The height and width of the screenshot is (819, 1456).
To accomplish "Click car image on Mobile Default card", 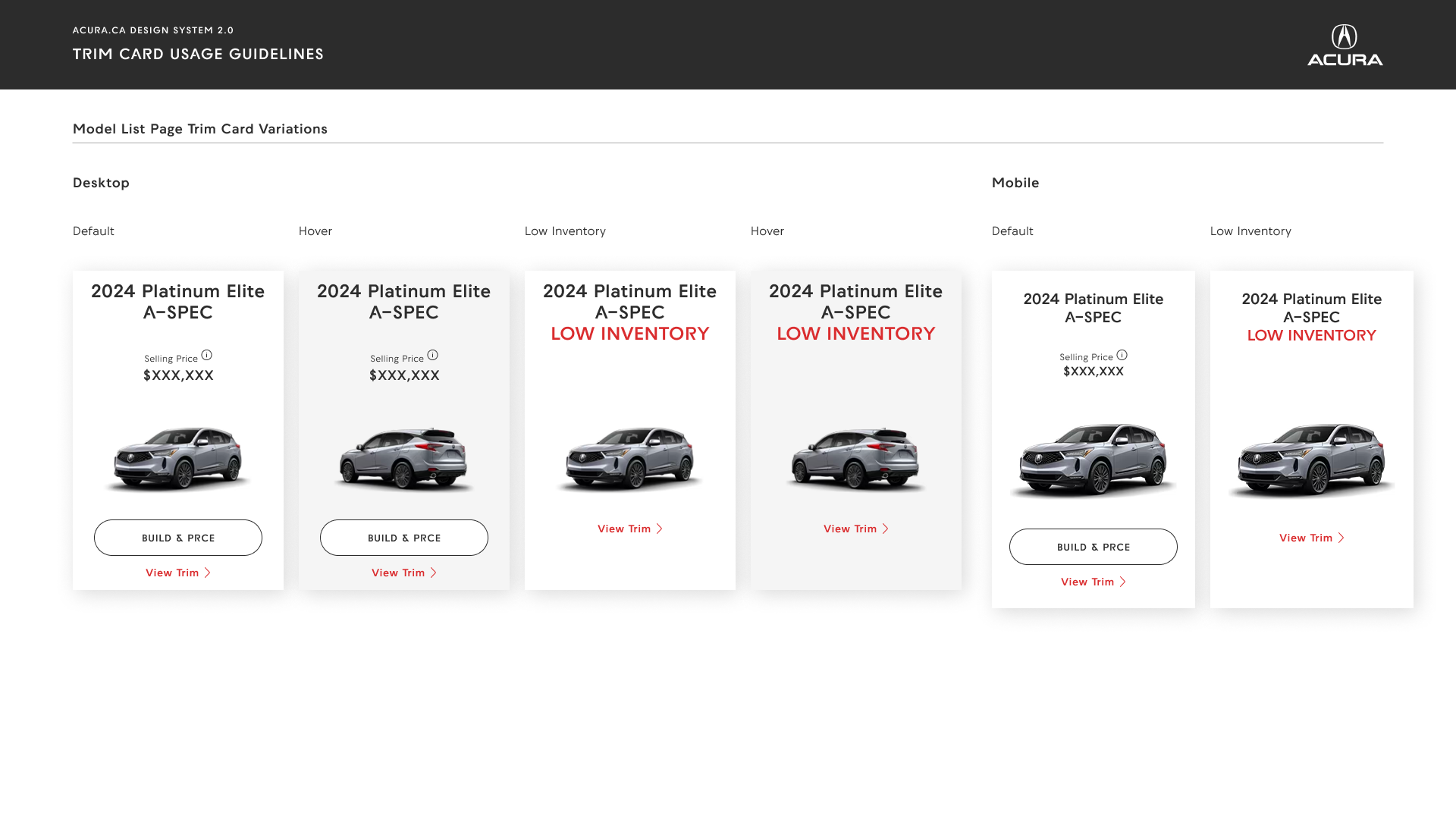I will [1094, 460].
